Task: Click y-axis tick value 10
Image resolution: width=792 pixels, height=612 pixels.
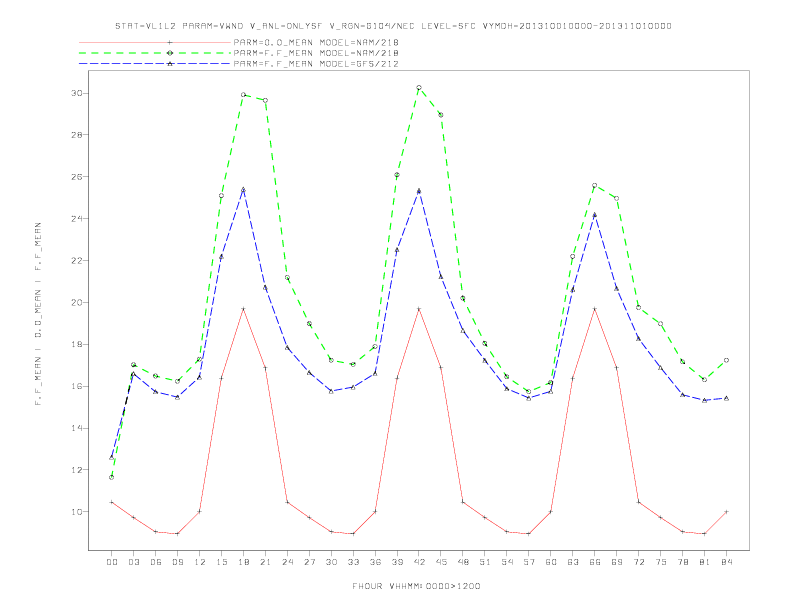Action: (x=76, y=512)
